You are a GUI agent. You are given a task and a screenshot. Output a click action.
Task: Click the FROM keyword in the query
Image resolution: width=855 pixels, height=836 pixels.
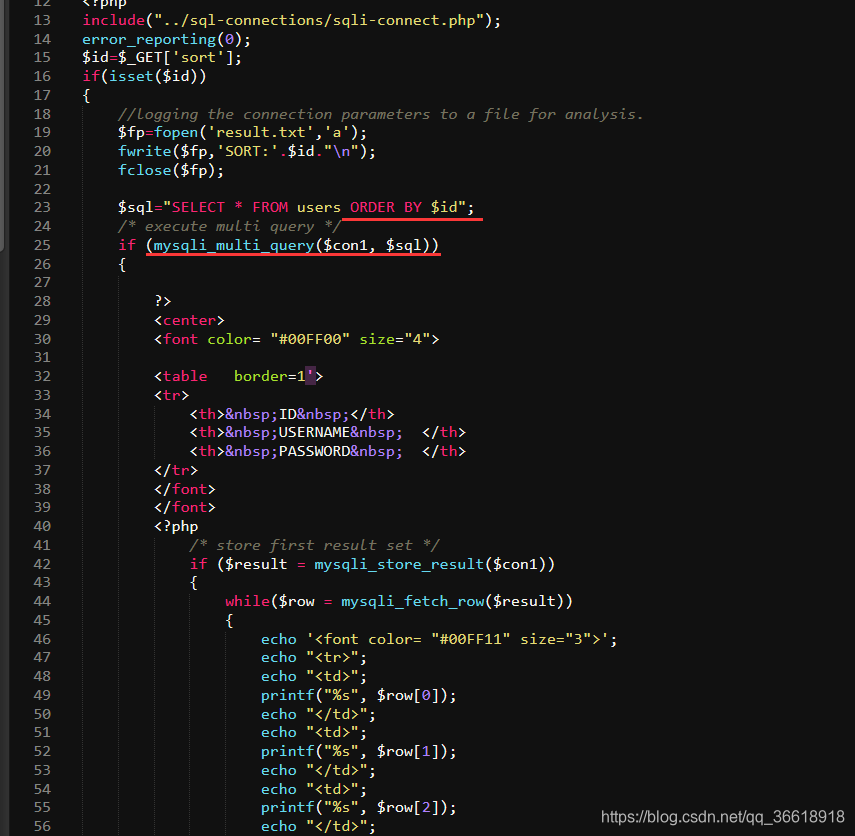[270, 208]
